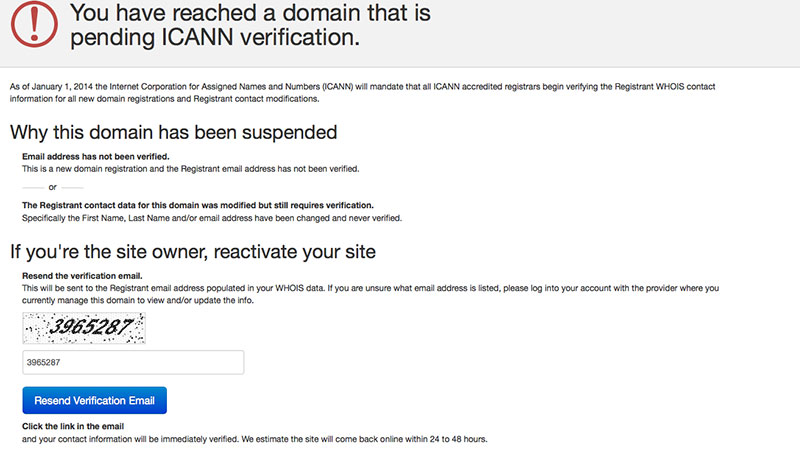The image size is (800, 450).
Task: Click the captcha image showing 3965287
Action: [84, 329]
